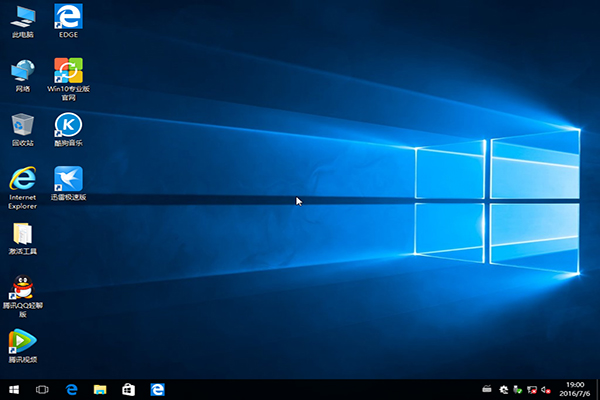
Task: Open the Store from the taskbar
Action: 128,388
